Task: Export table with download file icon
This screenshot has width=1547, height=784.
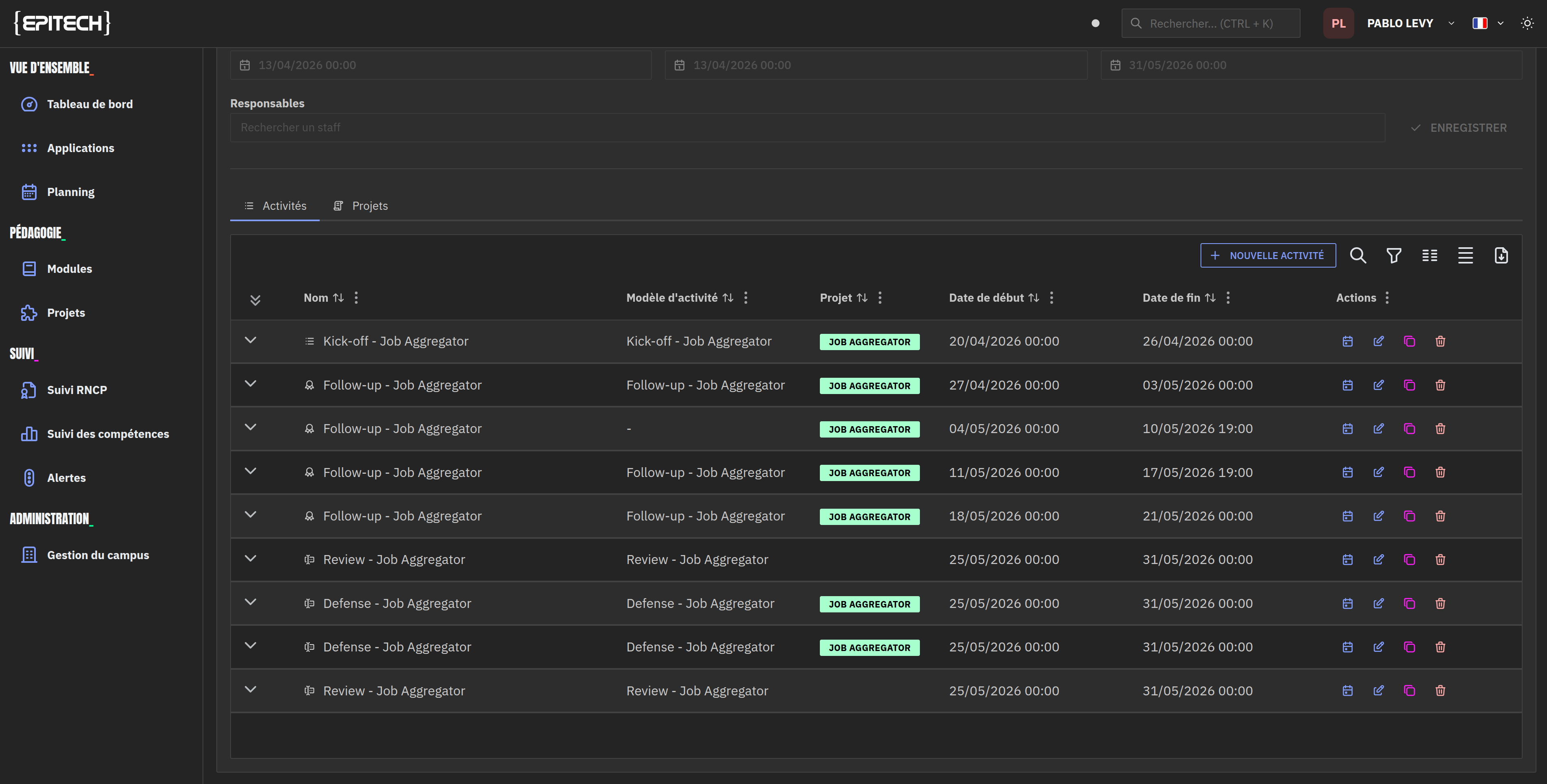Action: [x=1501, y=256]
